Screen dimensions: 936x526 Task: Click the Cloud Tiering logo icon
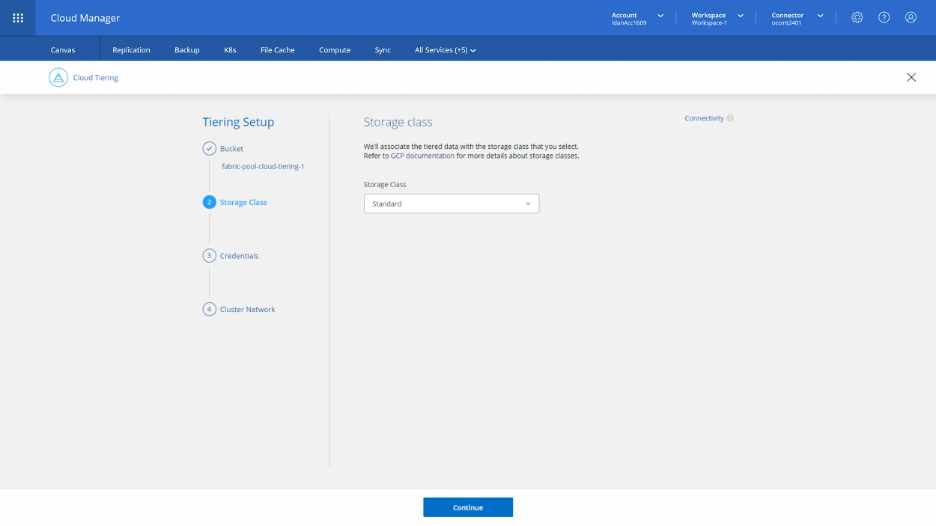(58, 77)
